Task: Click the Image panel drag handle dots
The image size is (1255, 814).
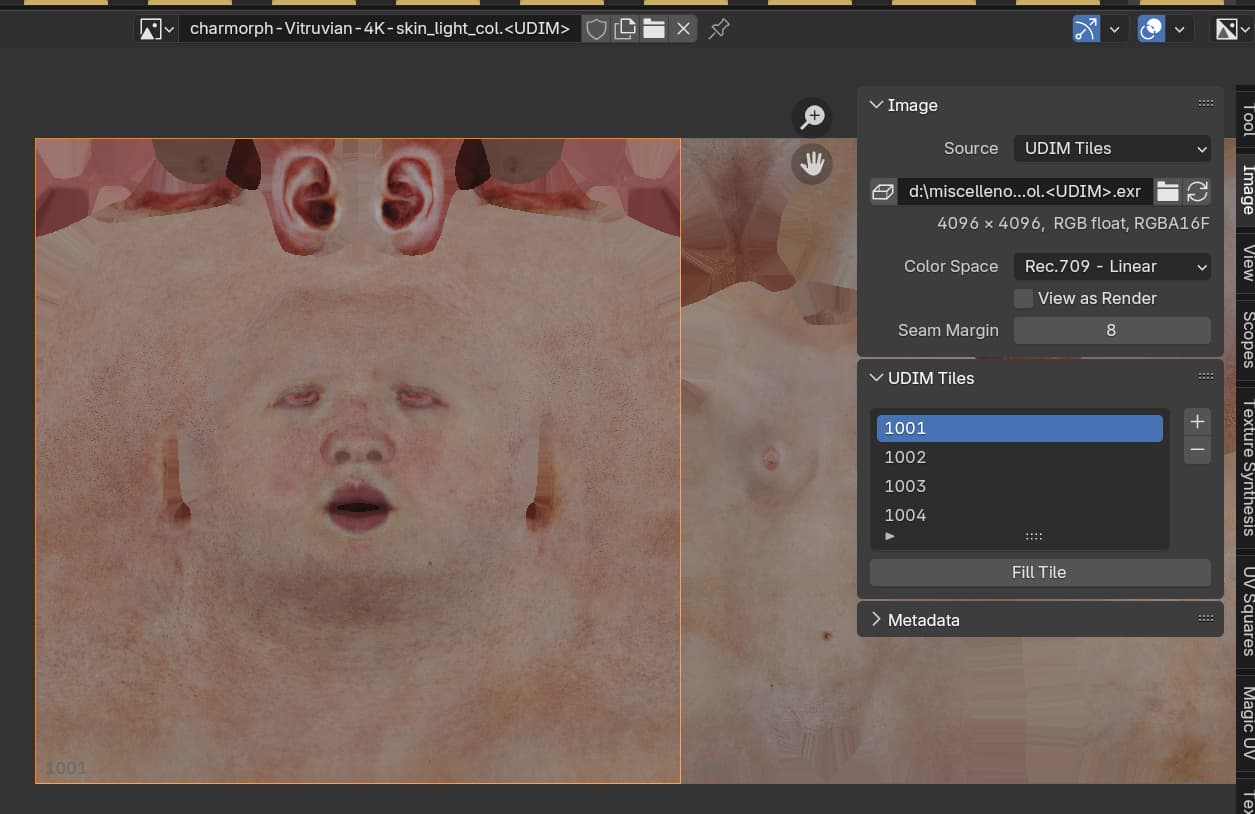Action: (1206, 104)
